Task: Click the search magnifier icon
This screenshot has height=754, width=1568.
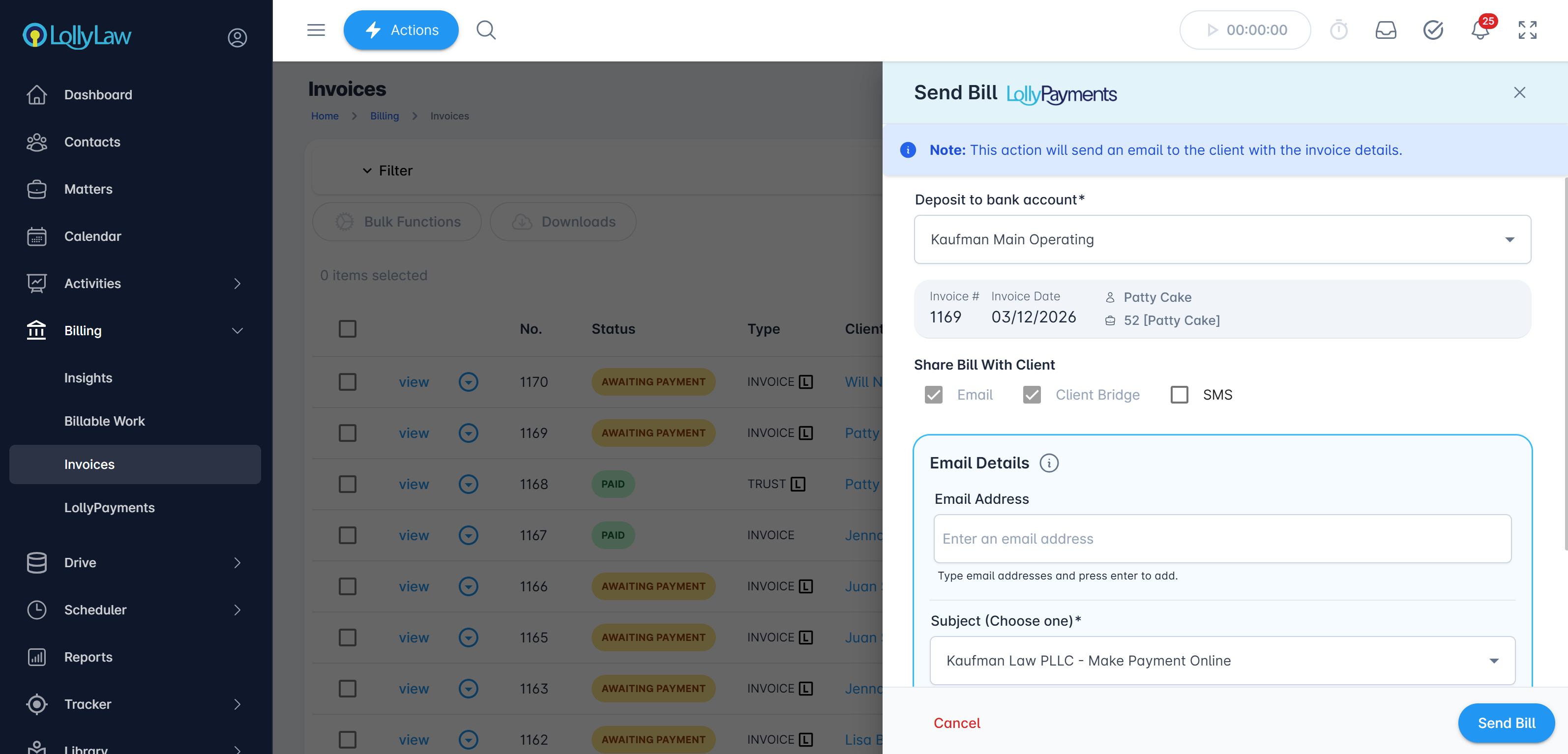Action: click(486, 30)
